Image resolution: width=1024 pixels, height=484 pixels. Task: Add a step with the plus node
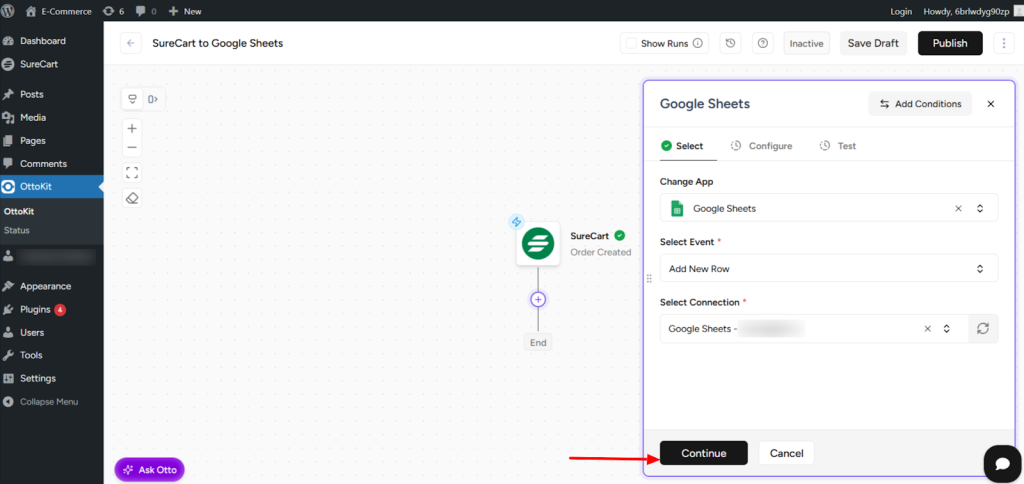[x=538, y=299]
